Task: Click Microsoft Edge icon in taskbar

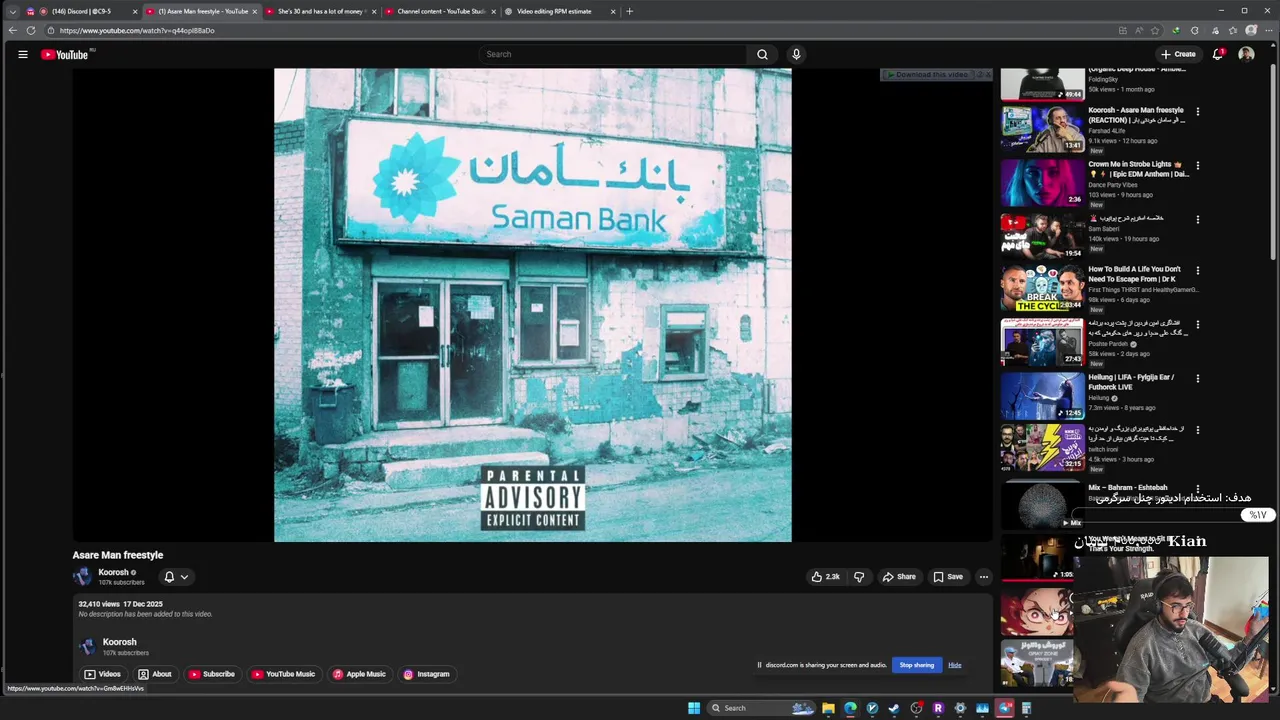Action: [850, 708]
